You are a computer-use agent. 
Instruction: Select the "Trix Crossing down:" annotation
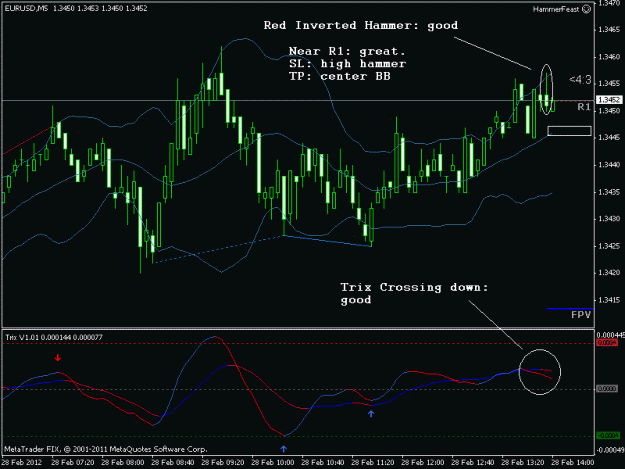(x=414, y=287)
